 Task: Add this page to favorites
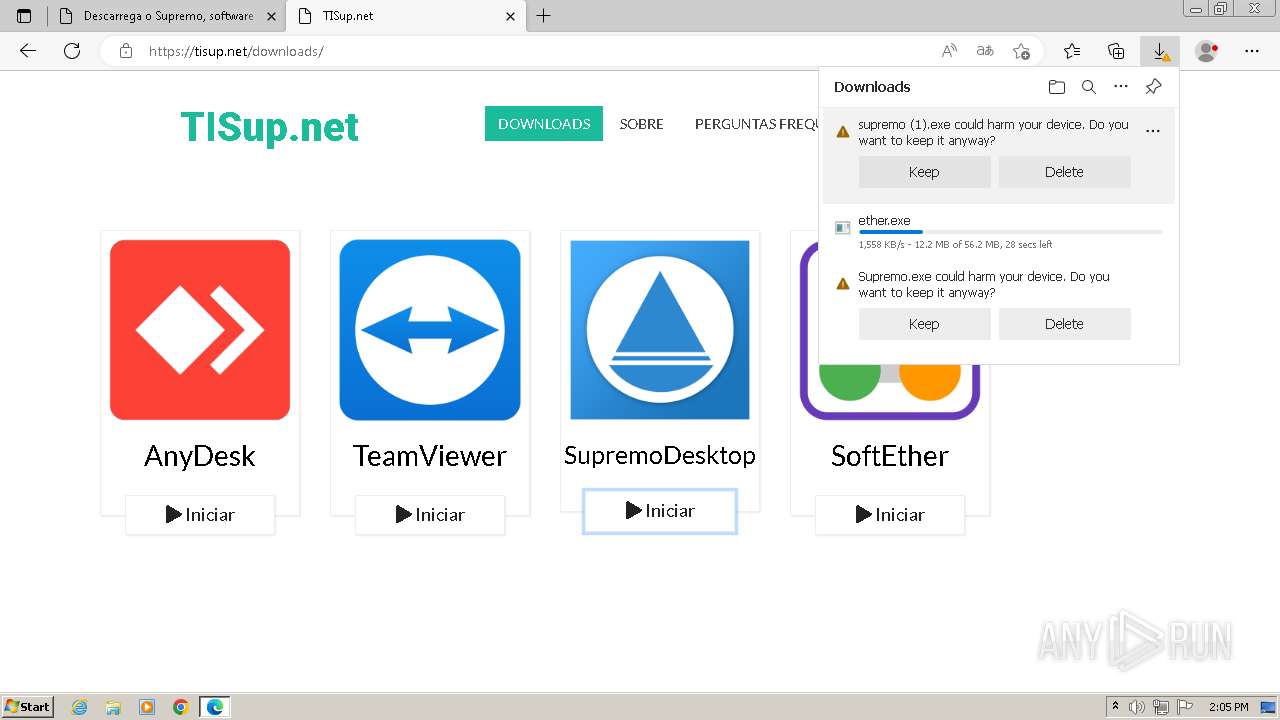(1021, 51)
